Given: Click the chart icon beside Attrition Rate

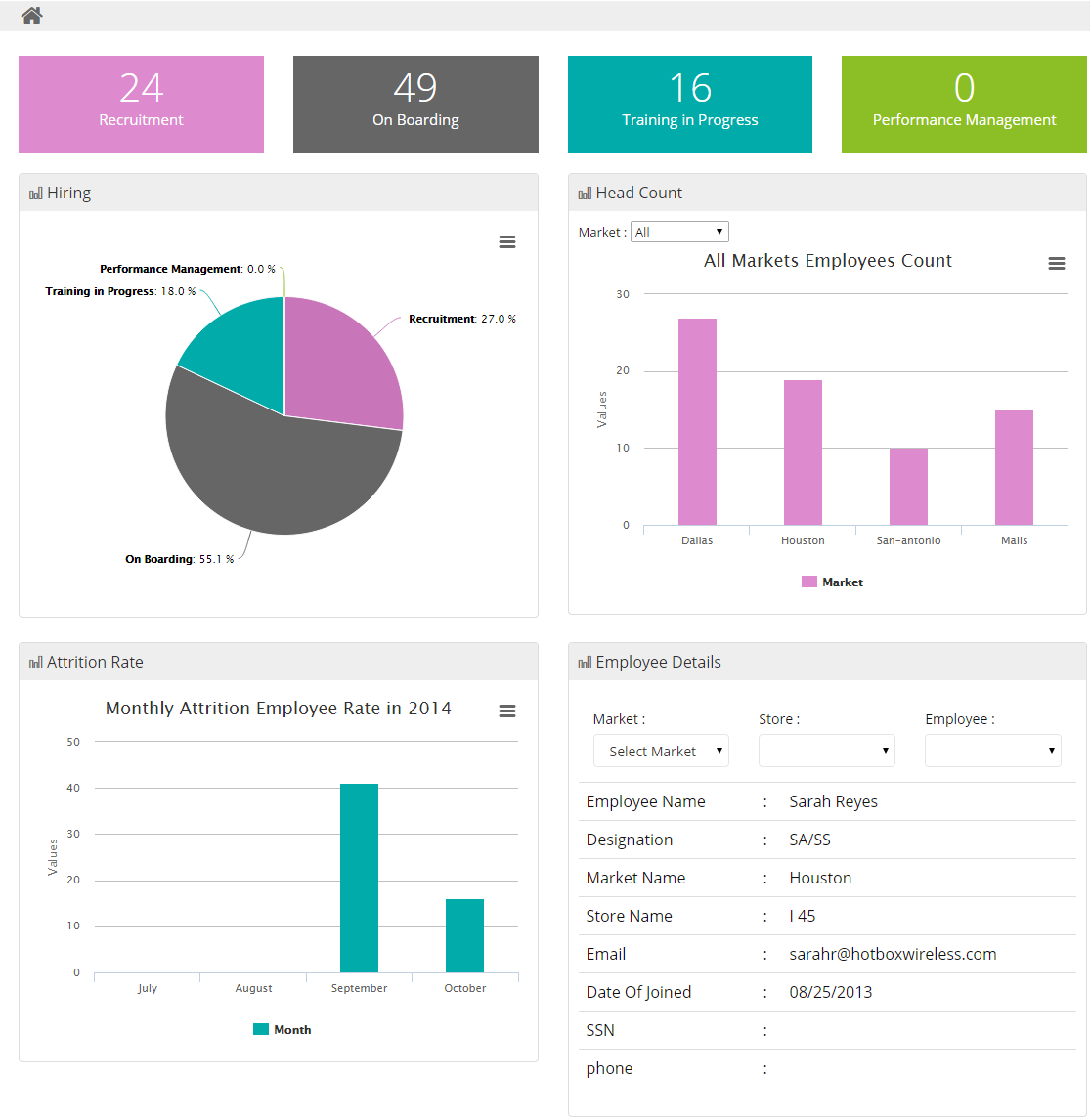Looking at the screenshot, I should [x=36, y=663].
